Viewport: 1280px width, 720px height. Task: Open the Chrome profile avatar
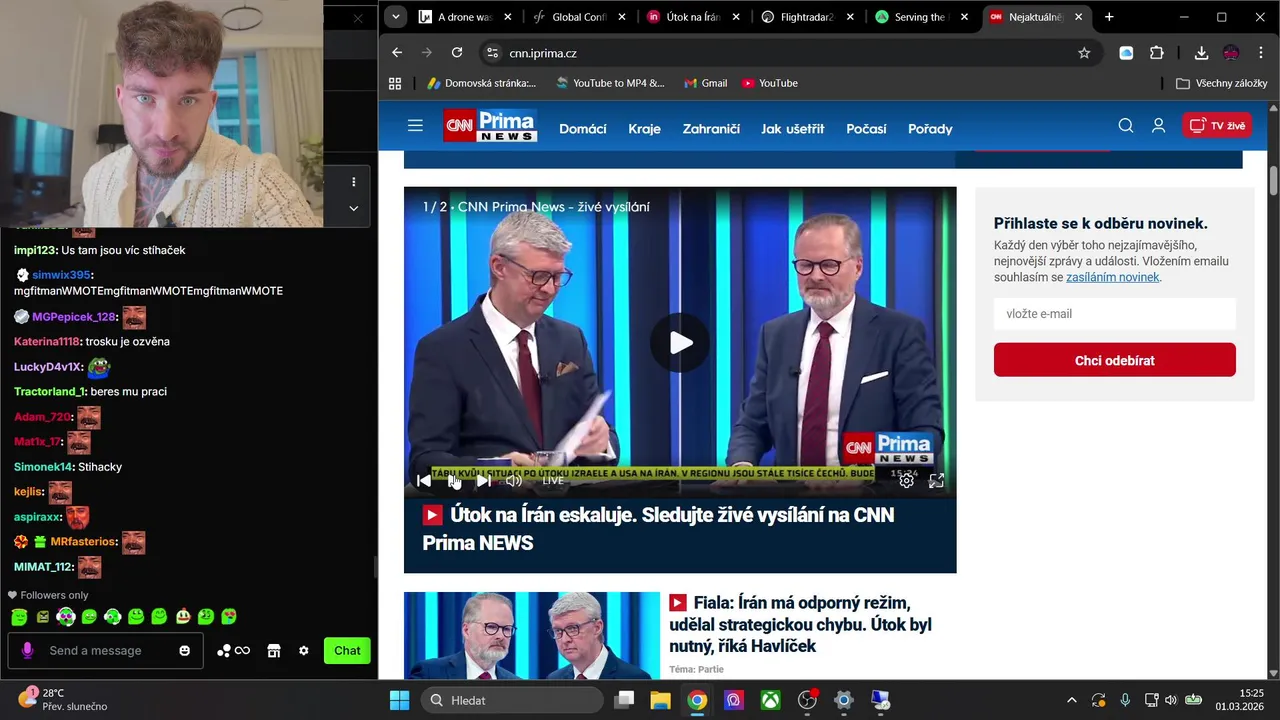click(x=1231, y=53)
